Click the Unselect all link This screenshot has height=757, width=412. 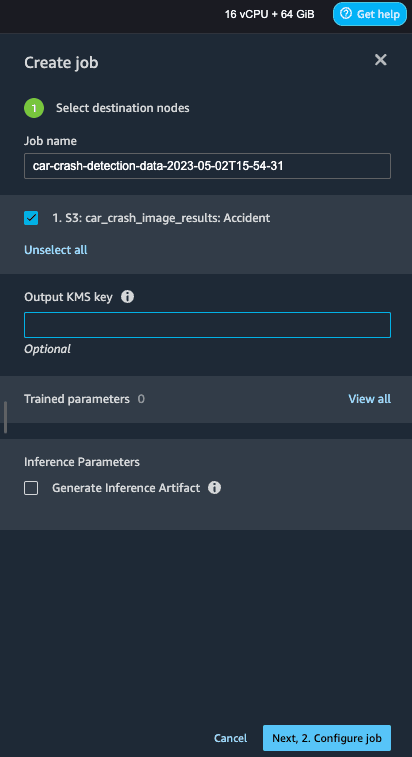(56, 250)
